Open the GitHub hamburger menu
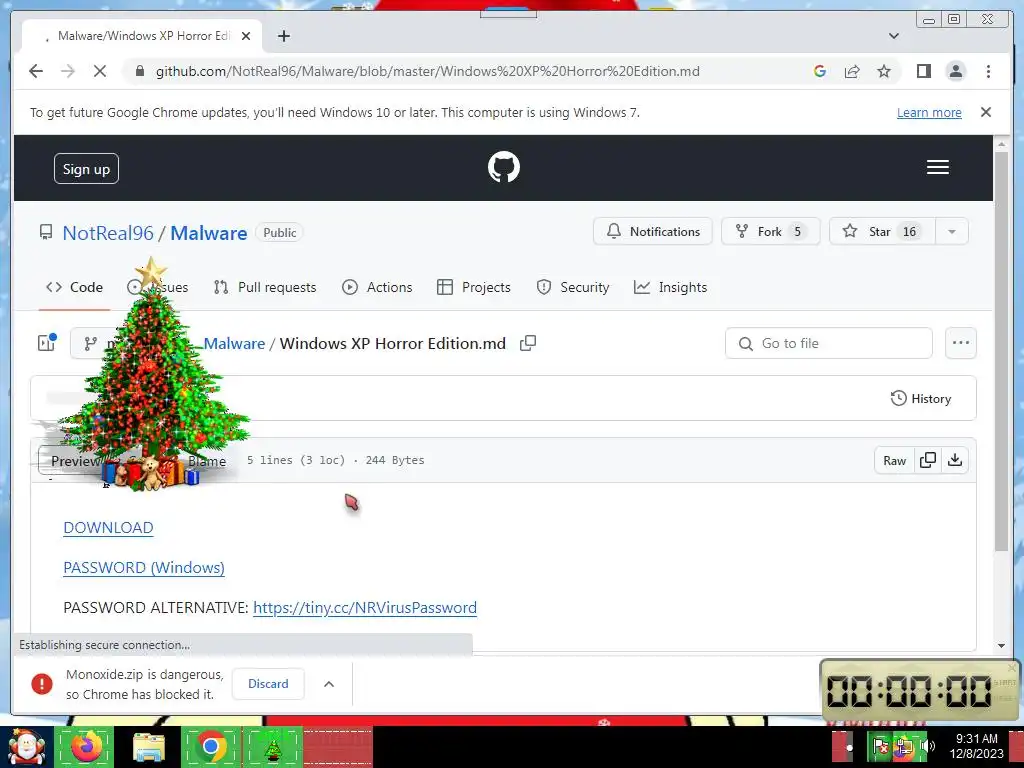This screenshot has width=1024, height=768. [937, 167]
